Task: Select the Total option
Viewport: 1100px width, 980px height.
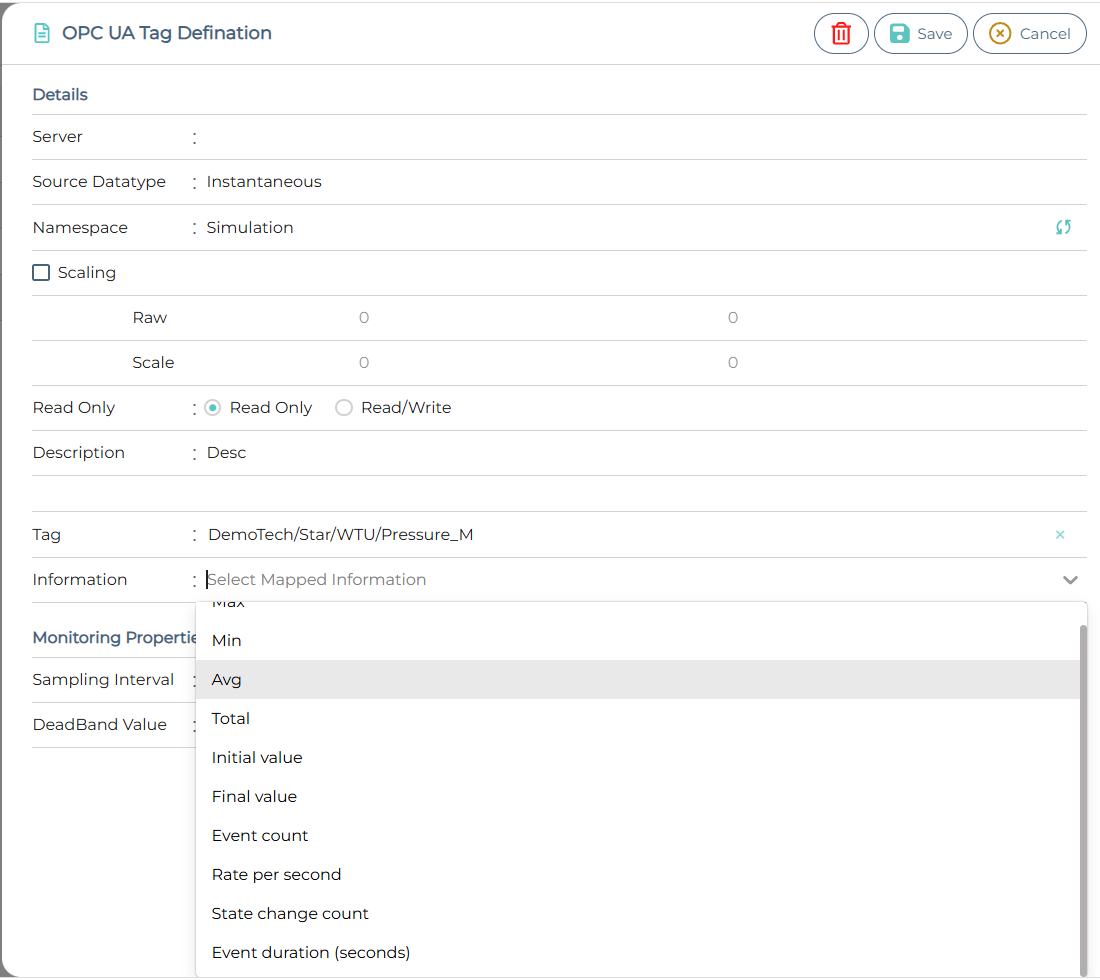Action: (231, 718)
